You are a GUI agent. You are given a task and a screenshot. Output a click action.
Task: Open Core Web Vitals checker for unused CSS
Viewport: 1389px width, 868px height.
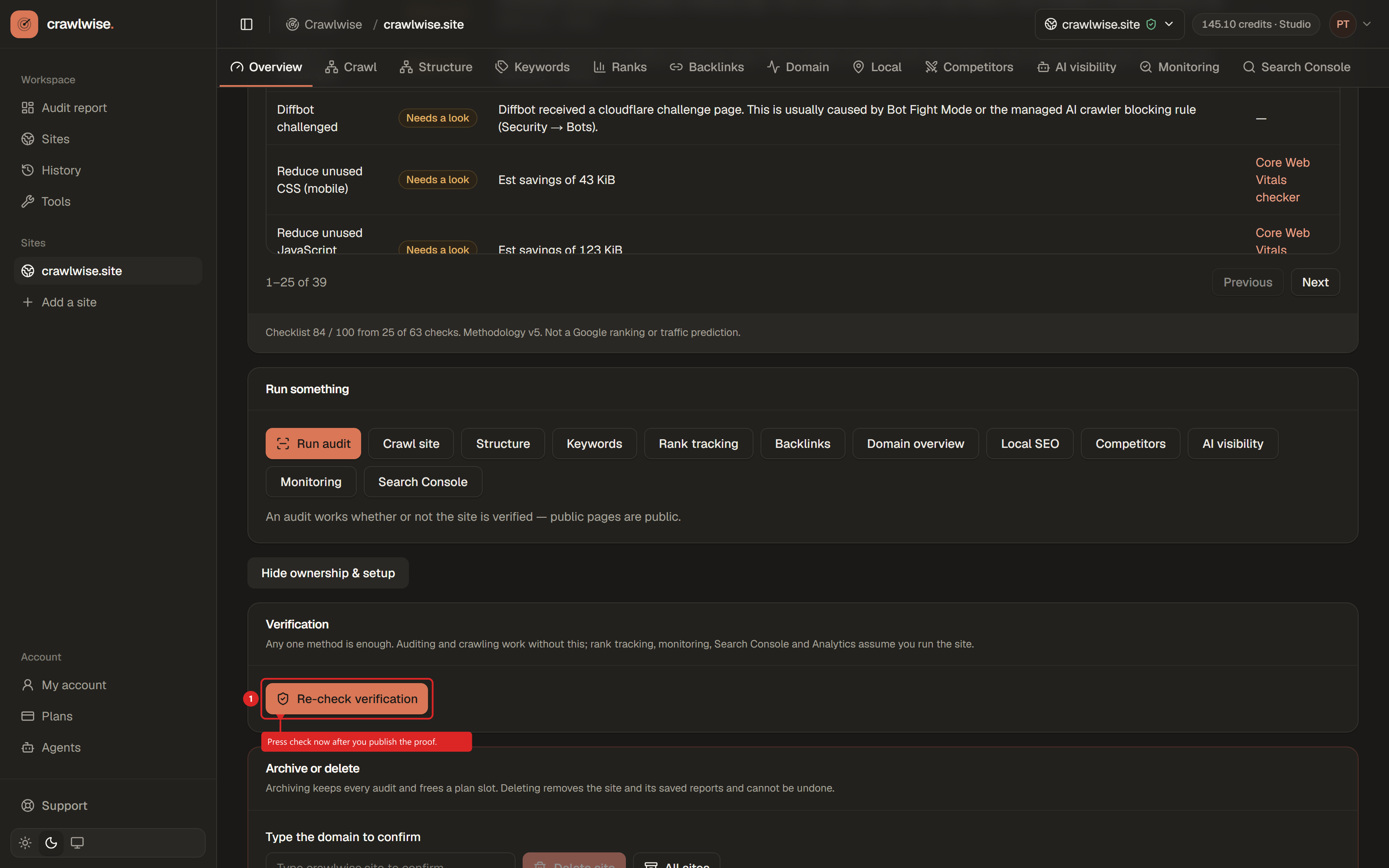1282,180
